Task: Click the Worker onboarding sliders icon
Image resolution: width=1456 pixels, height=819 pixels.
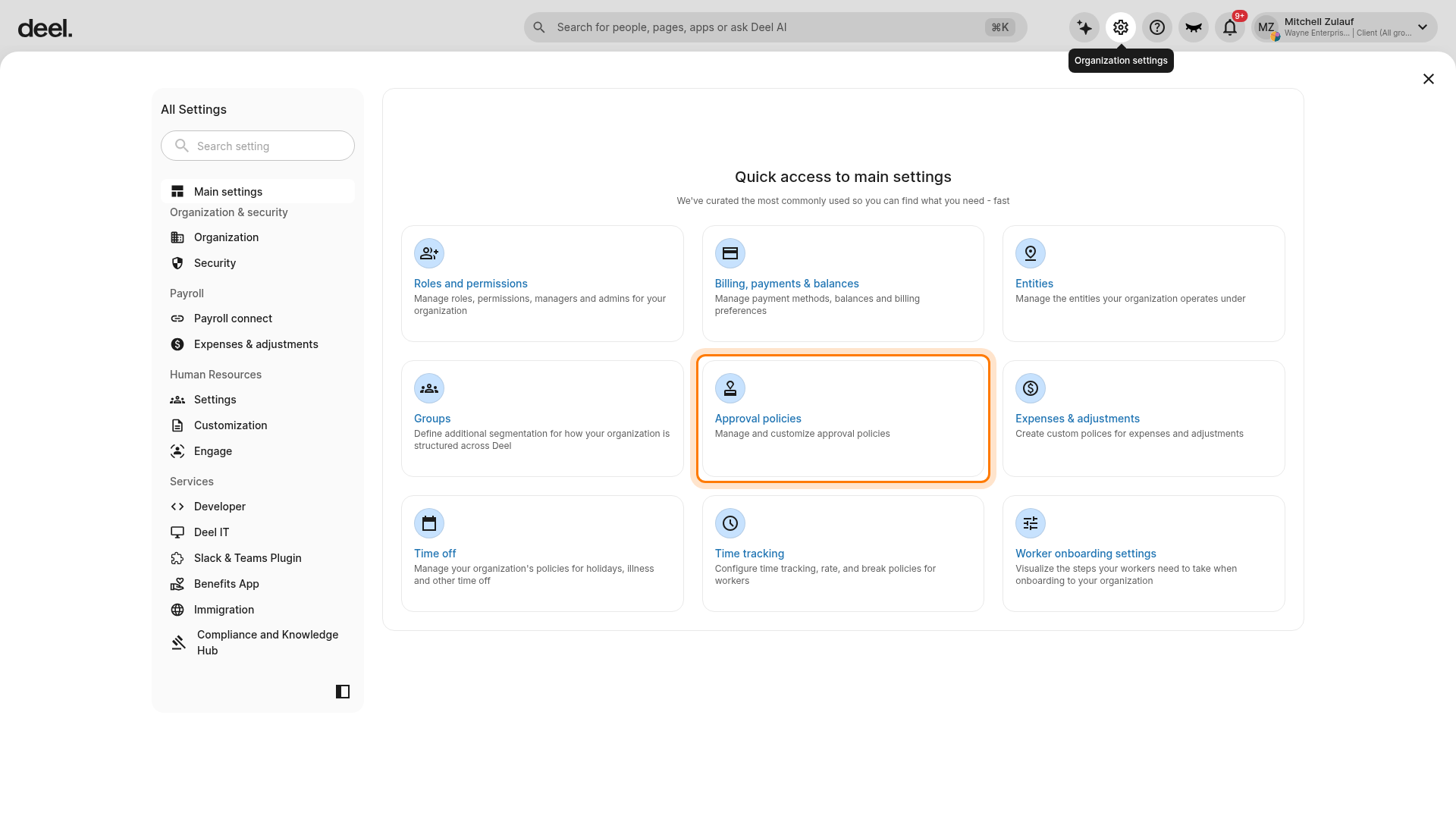Action: 1031,523
